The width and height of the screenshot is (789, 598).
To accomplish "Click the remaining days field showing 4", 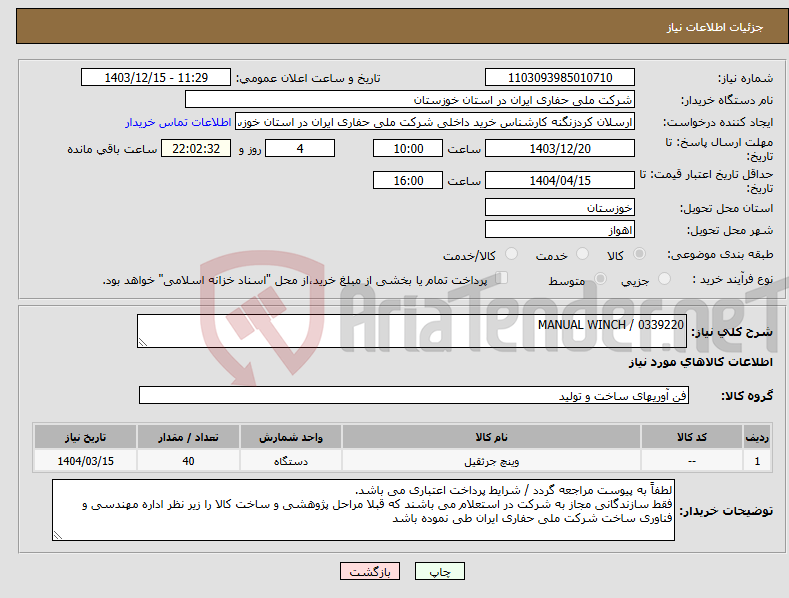I will [x=300, y=148].
